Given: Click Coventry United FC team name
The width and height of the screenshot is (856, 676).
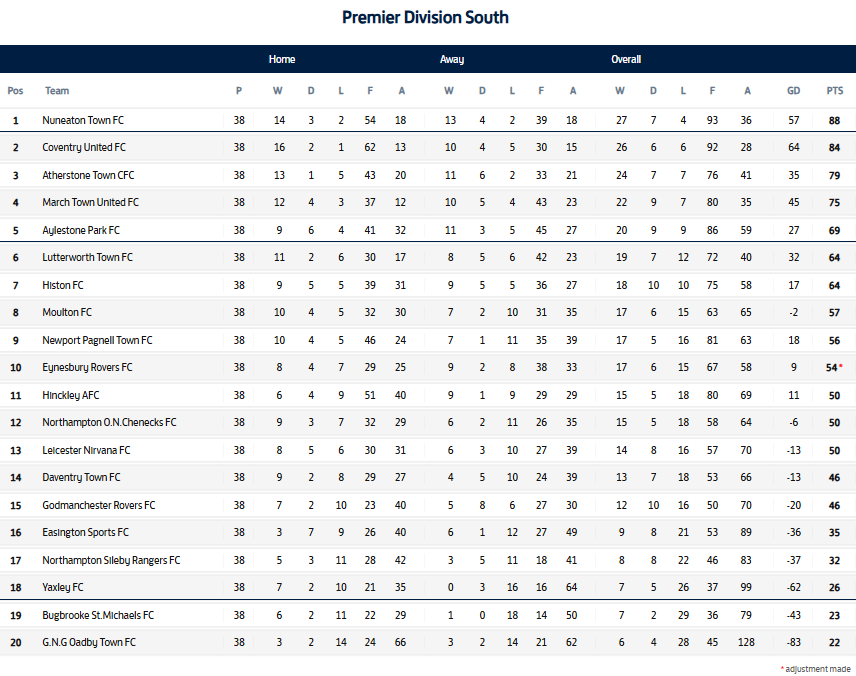Looking at the screenshot, I should coord(84,148).
